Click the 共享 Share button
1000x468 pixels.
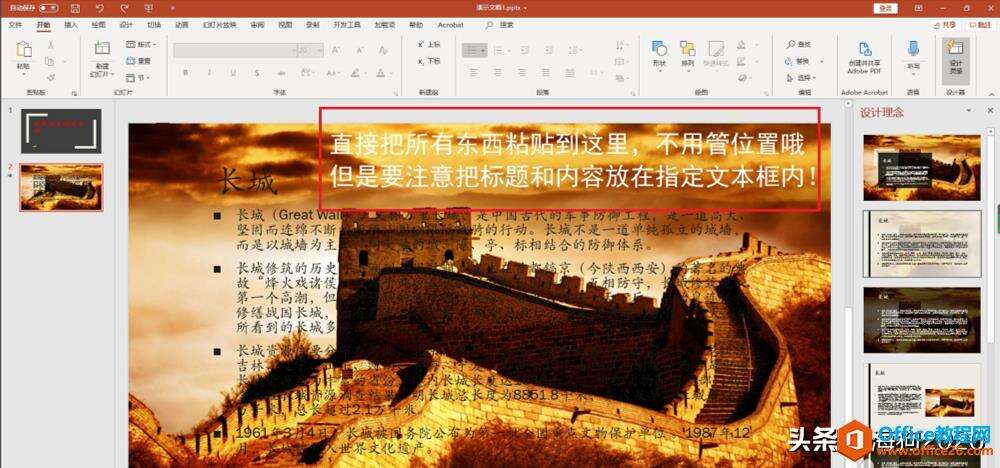tap(945, 25)
